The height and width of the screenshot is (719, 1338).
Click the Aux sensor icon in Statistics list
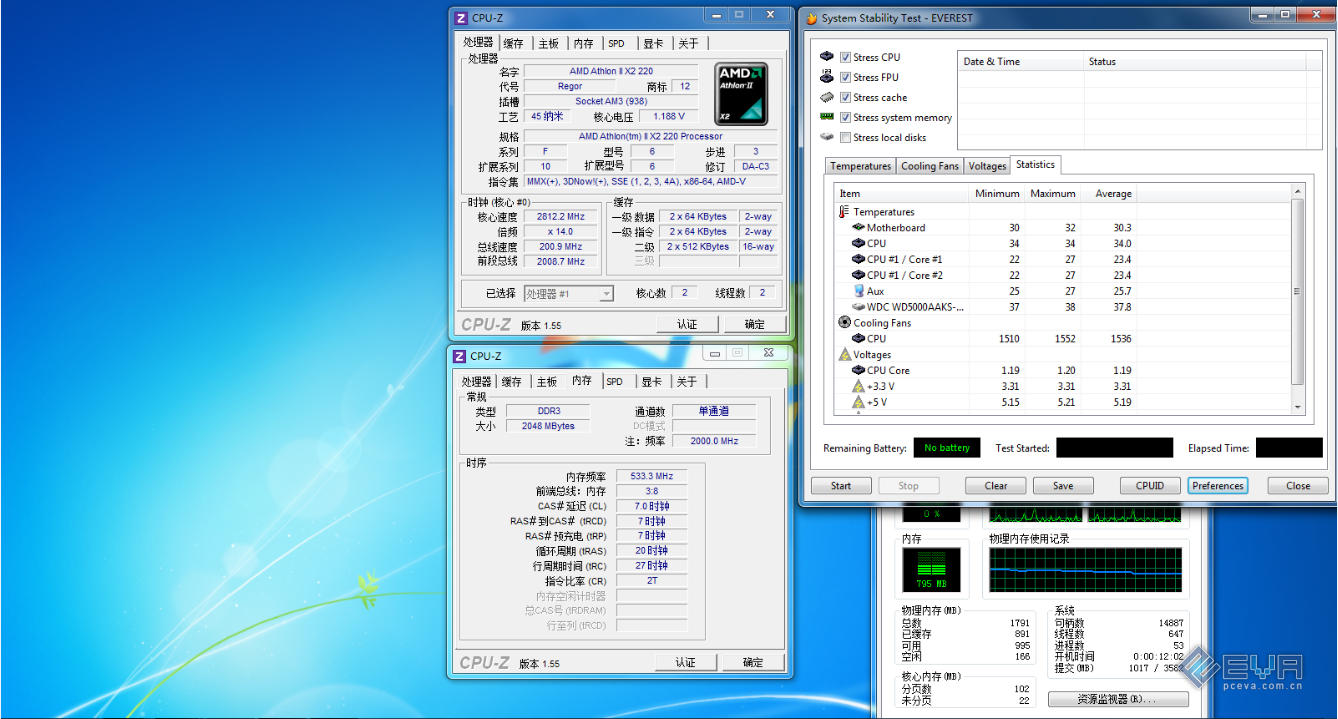click(858, 291)
